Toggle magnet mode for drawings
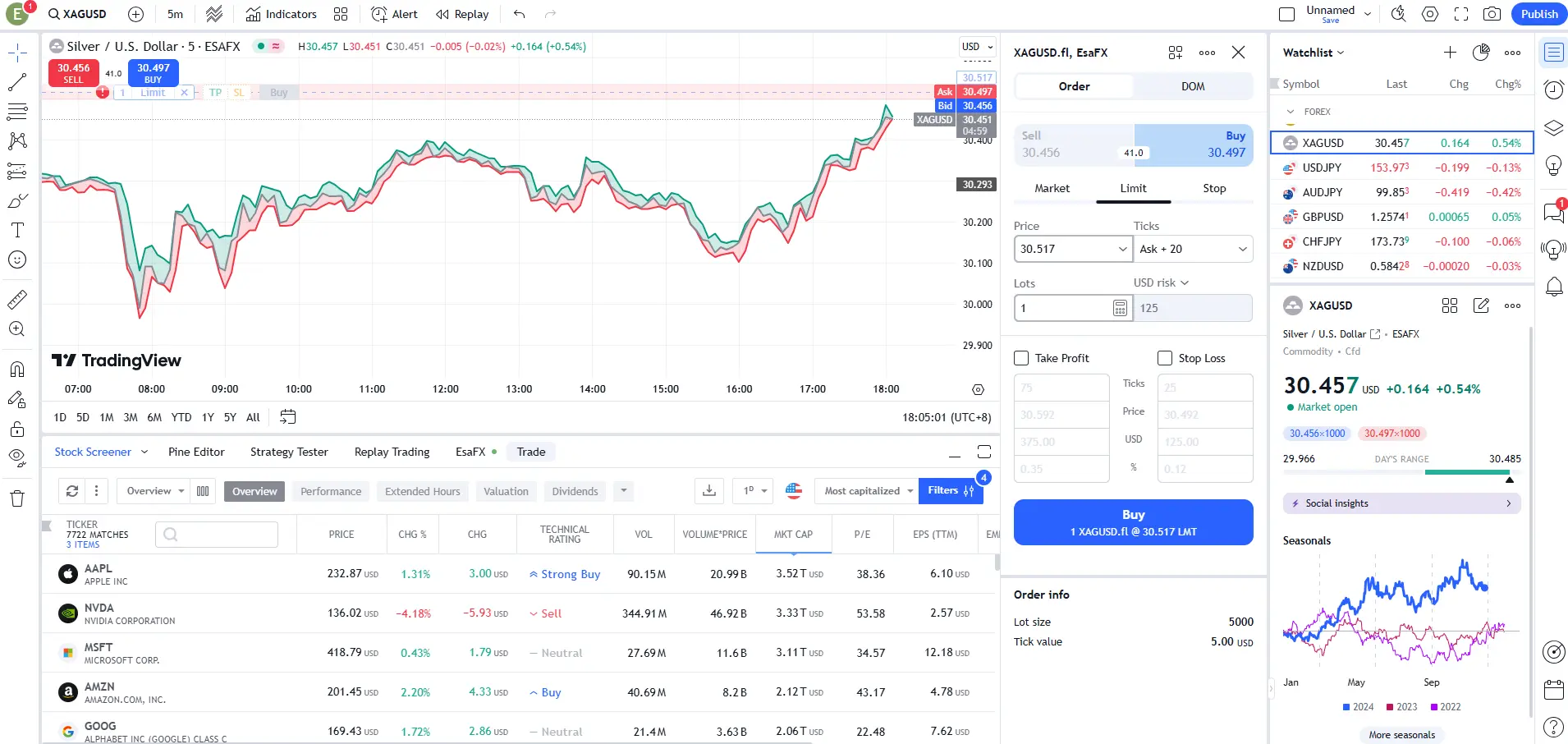 coord(17,370)
